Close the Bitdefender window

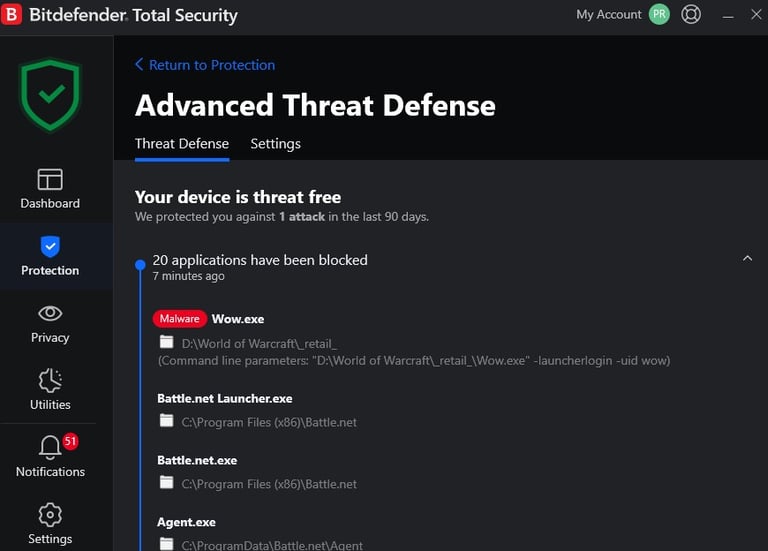756,15
